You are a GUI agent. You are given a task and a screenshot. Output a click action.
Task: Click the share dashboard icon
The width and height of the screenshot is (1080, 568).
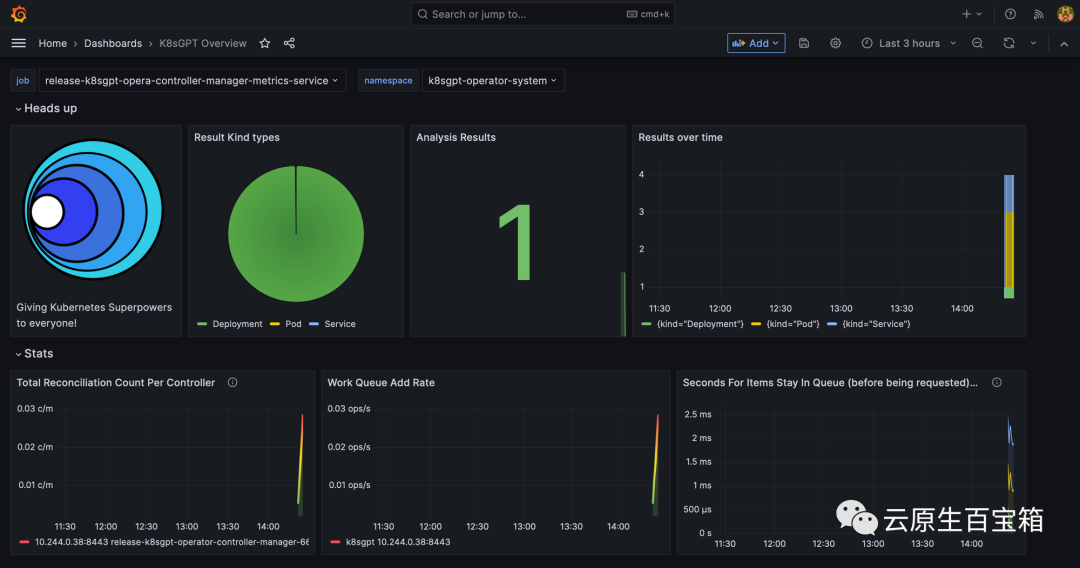[x=289, y=43]
